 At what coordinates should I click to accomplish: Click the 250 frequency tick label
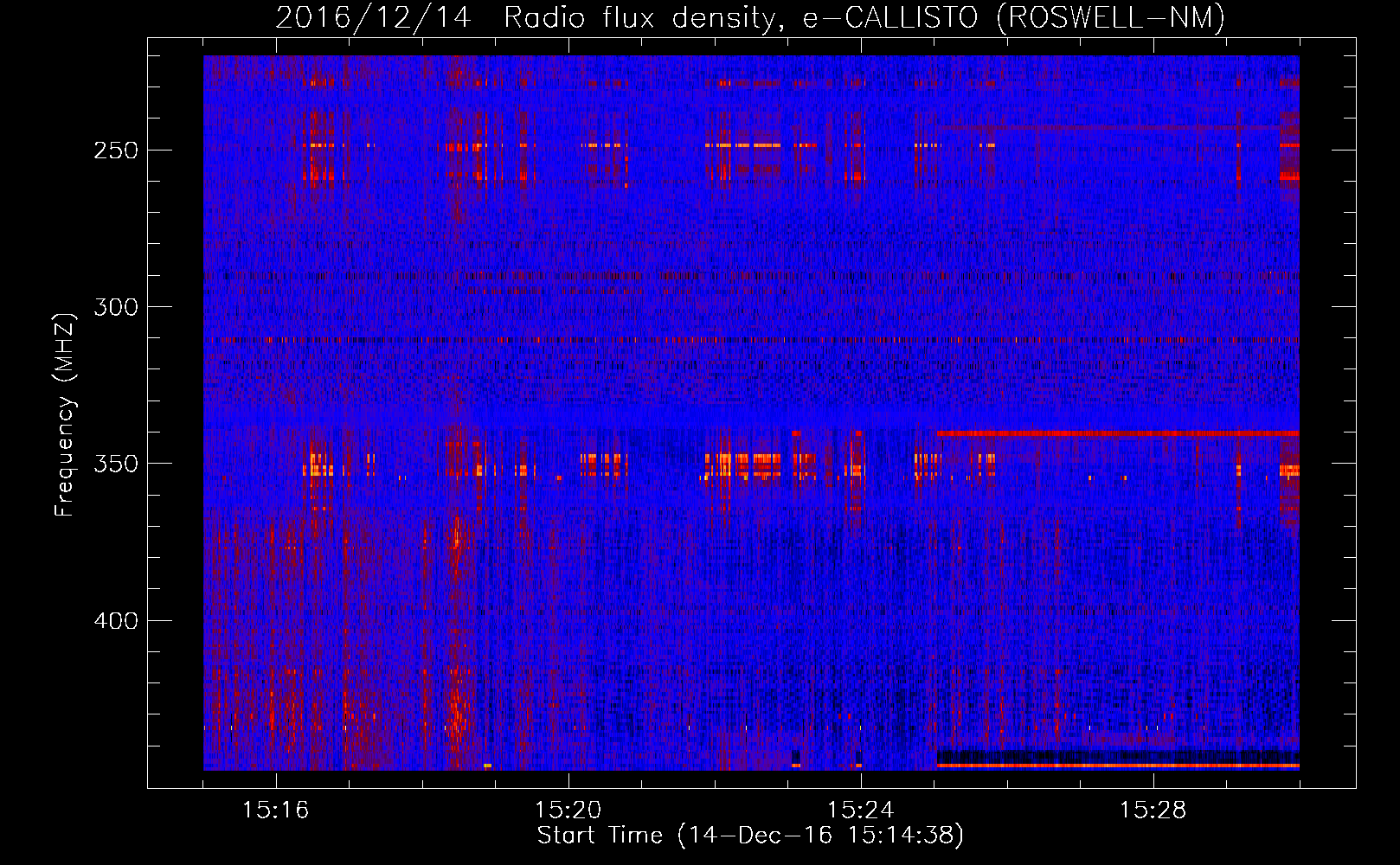tap(116, 151)
